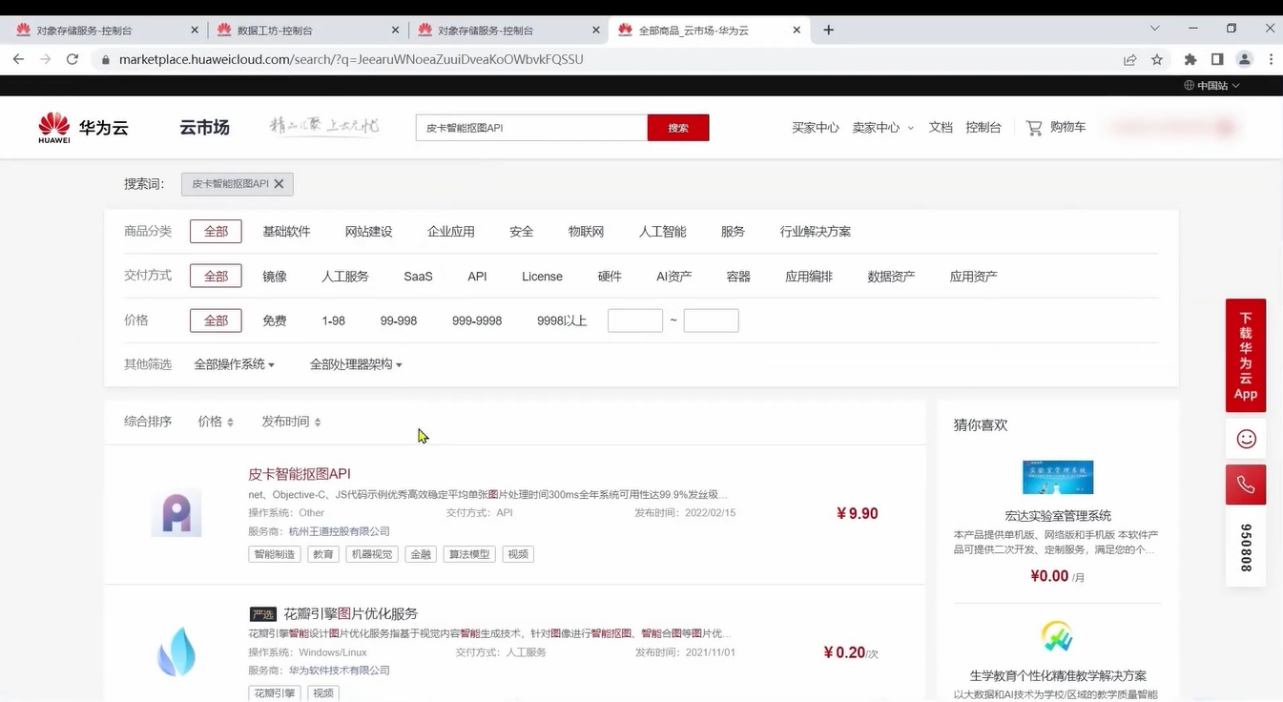Viewport: 1283px width, 702px height.
Task: Open 中国站 region selector
Action: click(x=1212, y=85)
